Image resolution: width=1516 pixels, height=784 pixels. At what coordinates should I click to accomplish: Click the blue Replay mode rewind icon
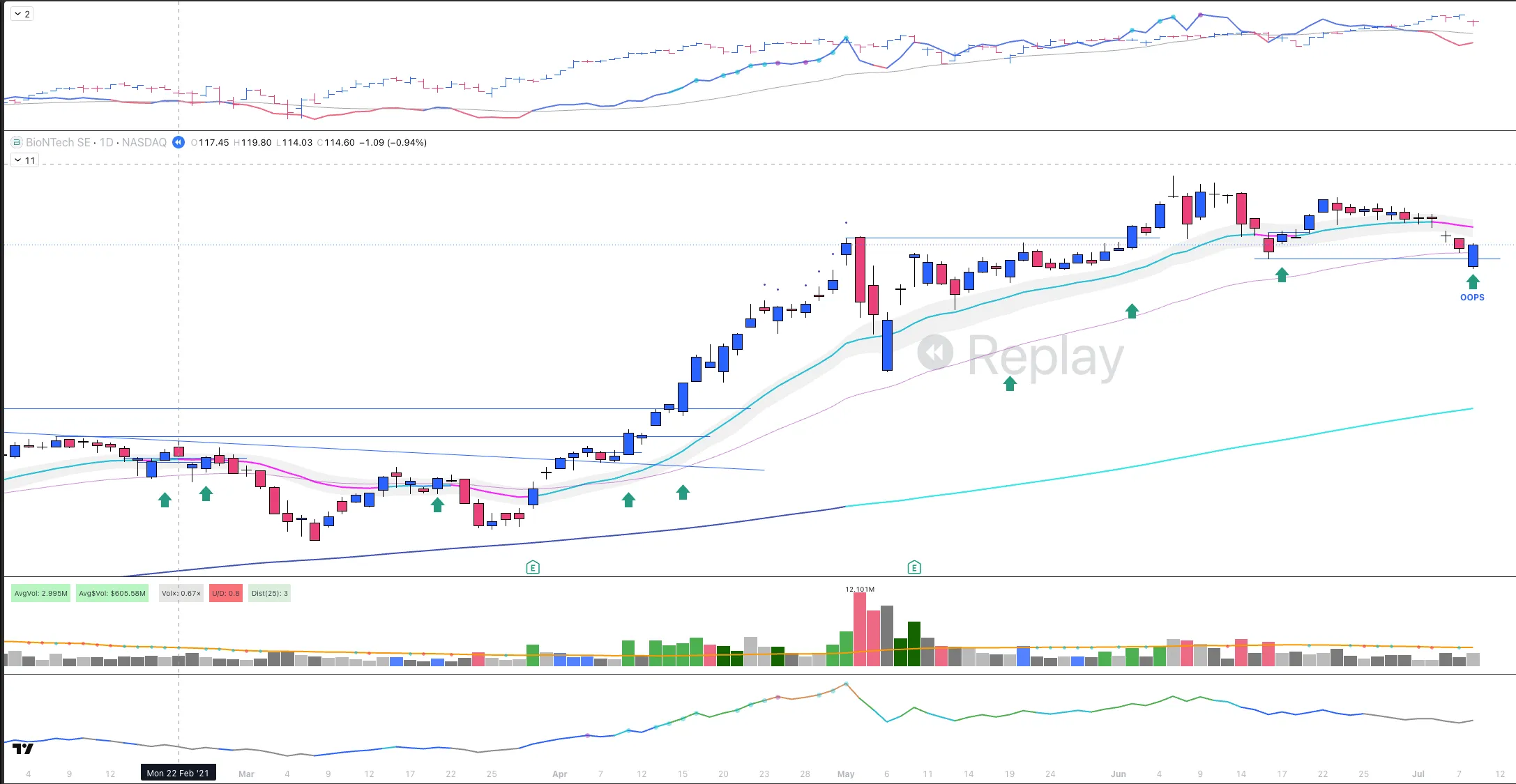[179, 142]
